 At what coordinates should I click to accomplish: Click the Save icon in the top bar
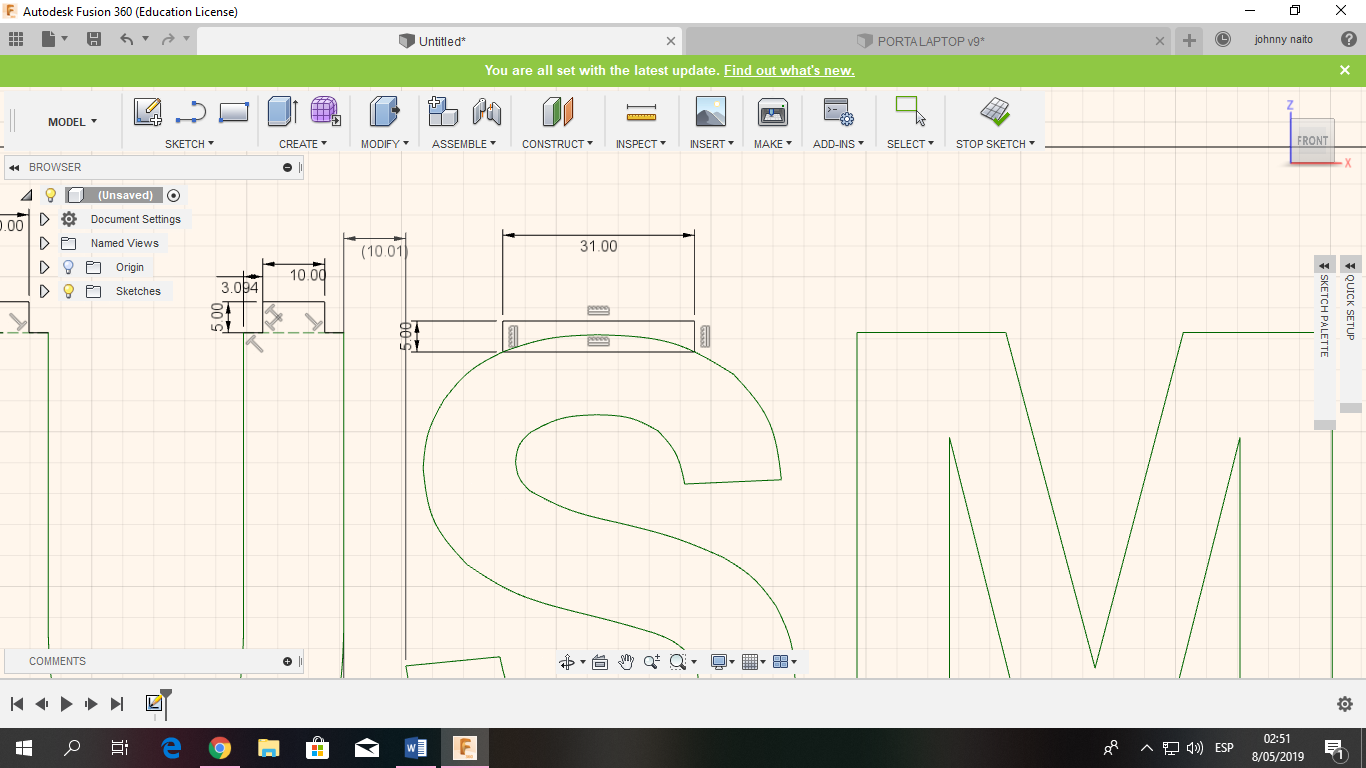tap(94, 39)
